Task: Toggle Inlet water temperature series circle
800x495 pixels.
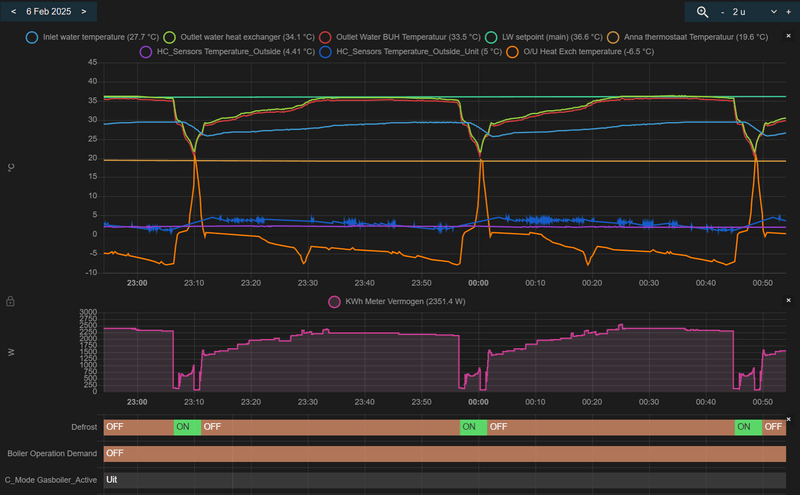Action: pyautogui.click(x=32, y=37)
